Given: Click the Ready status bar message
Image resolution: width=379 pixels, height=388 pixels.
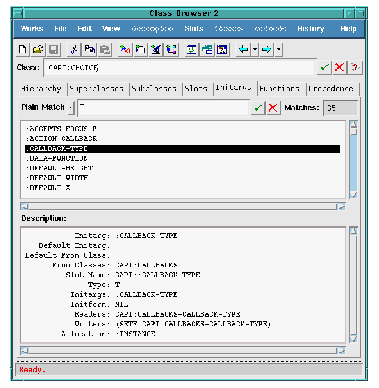Looking at the screenshot, I should 32,369.
